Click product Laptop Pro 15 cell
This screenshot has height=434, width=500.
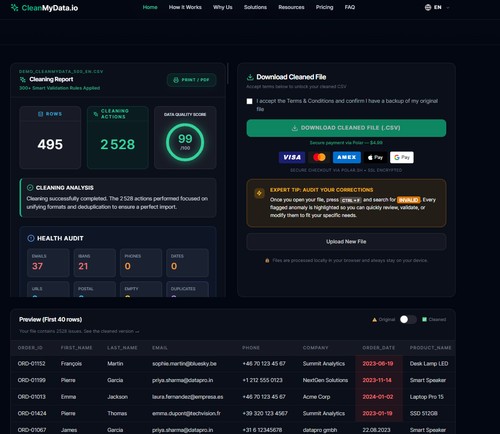point(427,397)
